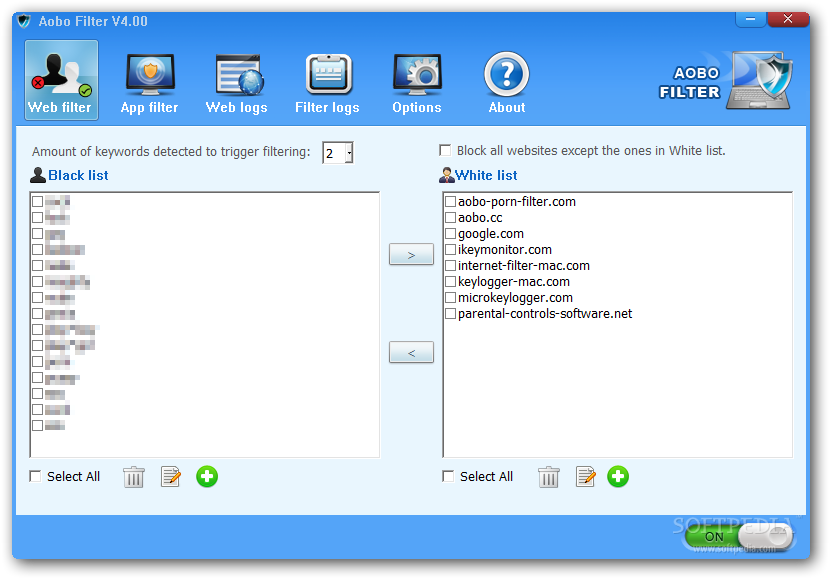Switch to App filter section
830x579 pixels.
[x=150, y=84]
